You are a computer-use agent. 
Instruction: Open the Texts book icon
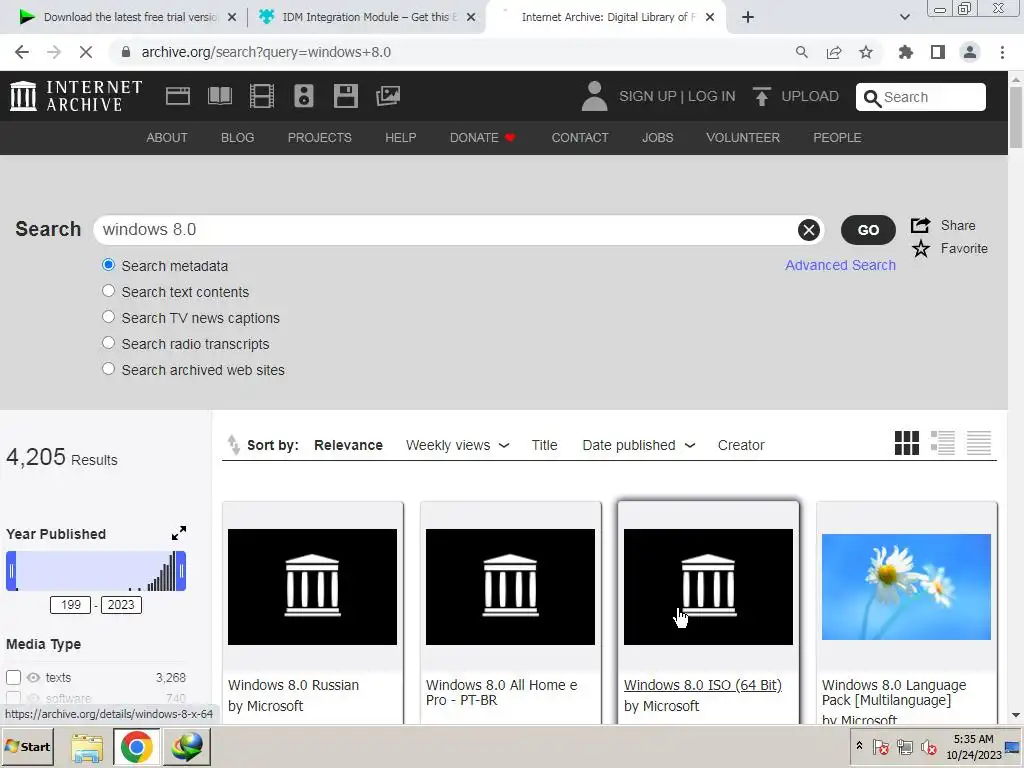click(219, 96)
